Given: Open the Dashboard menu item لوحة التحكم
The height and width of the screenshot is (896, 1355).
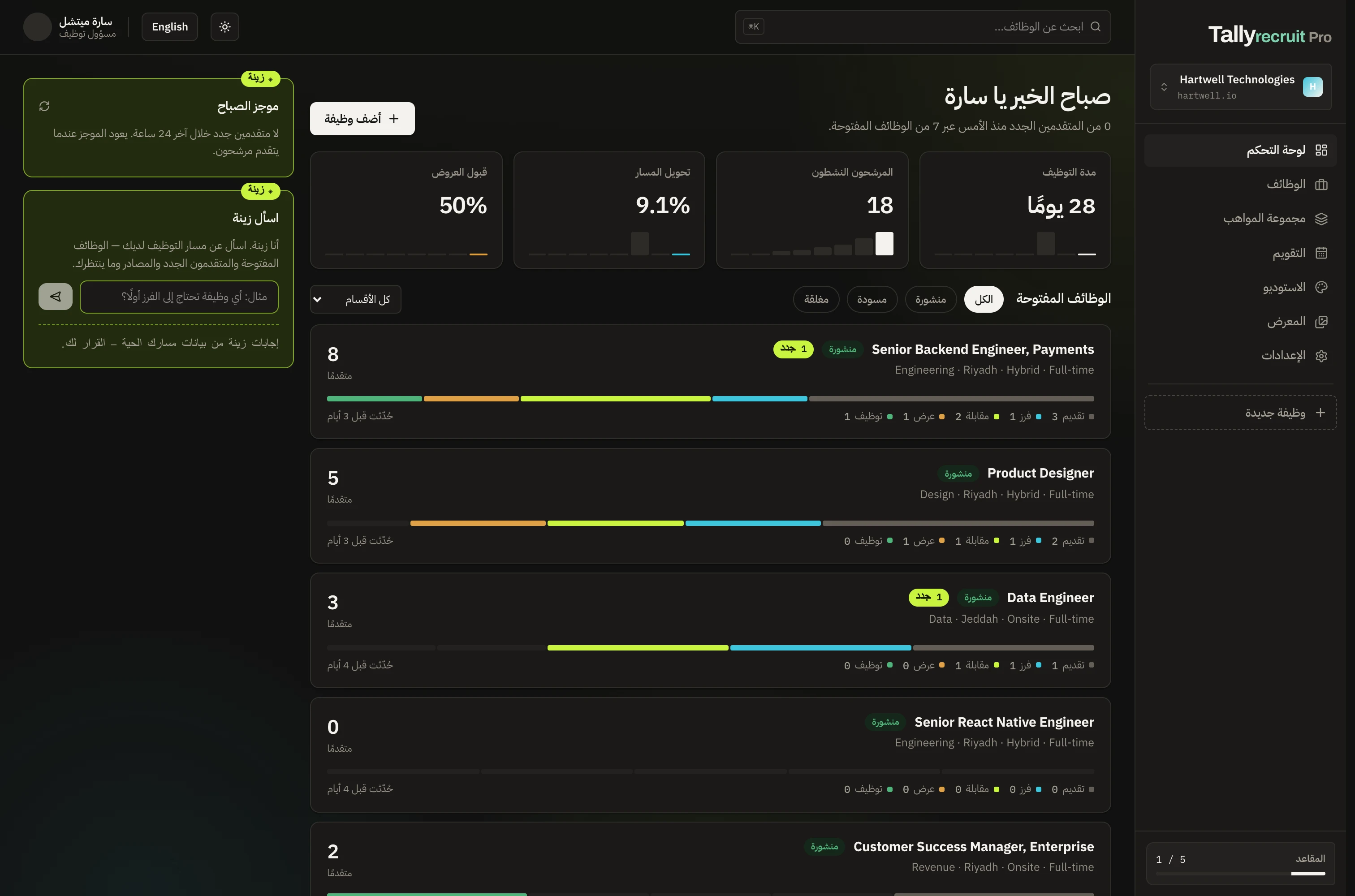Looking at the screenshot, I should (x=1240, y=150).
